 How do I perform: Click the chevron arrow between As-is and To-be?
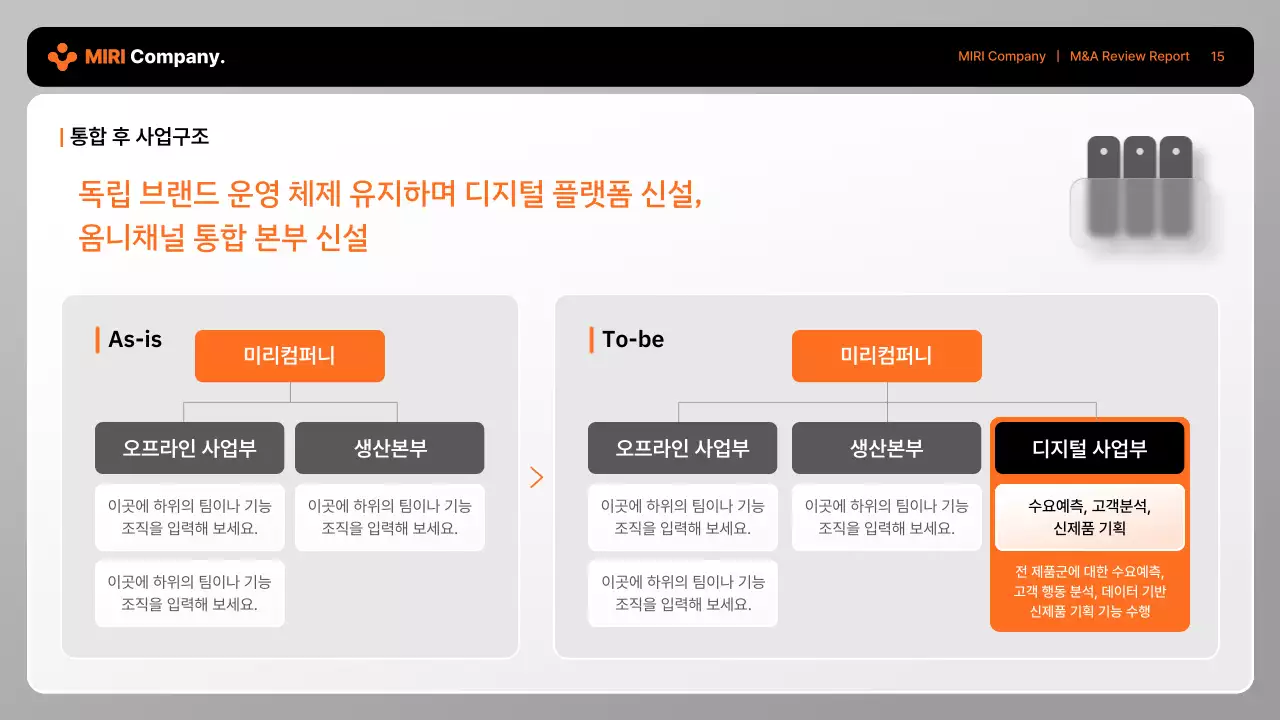[x=536, y=477]
